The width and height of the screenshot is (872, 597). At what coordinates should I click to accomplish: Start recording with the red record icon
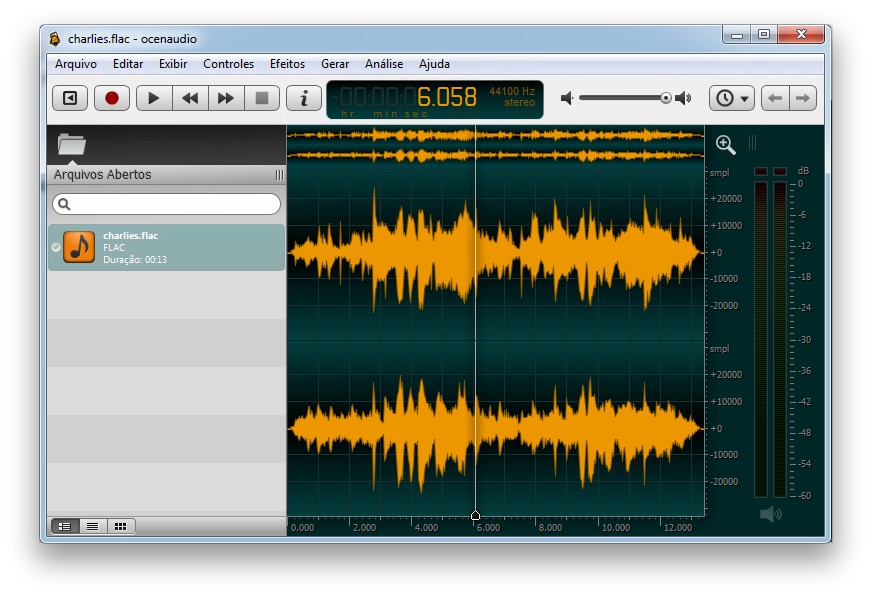pyautogui.click(x=111, y=97)
